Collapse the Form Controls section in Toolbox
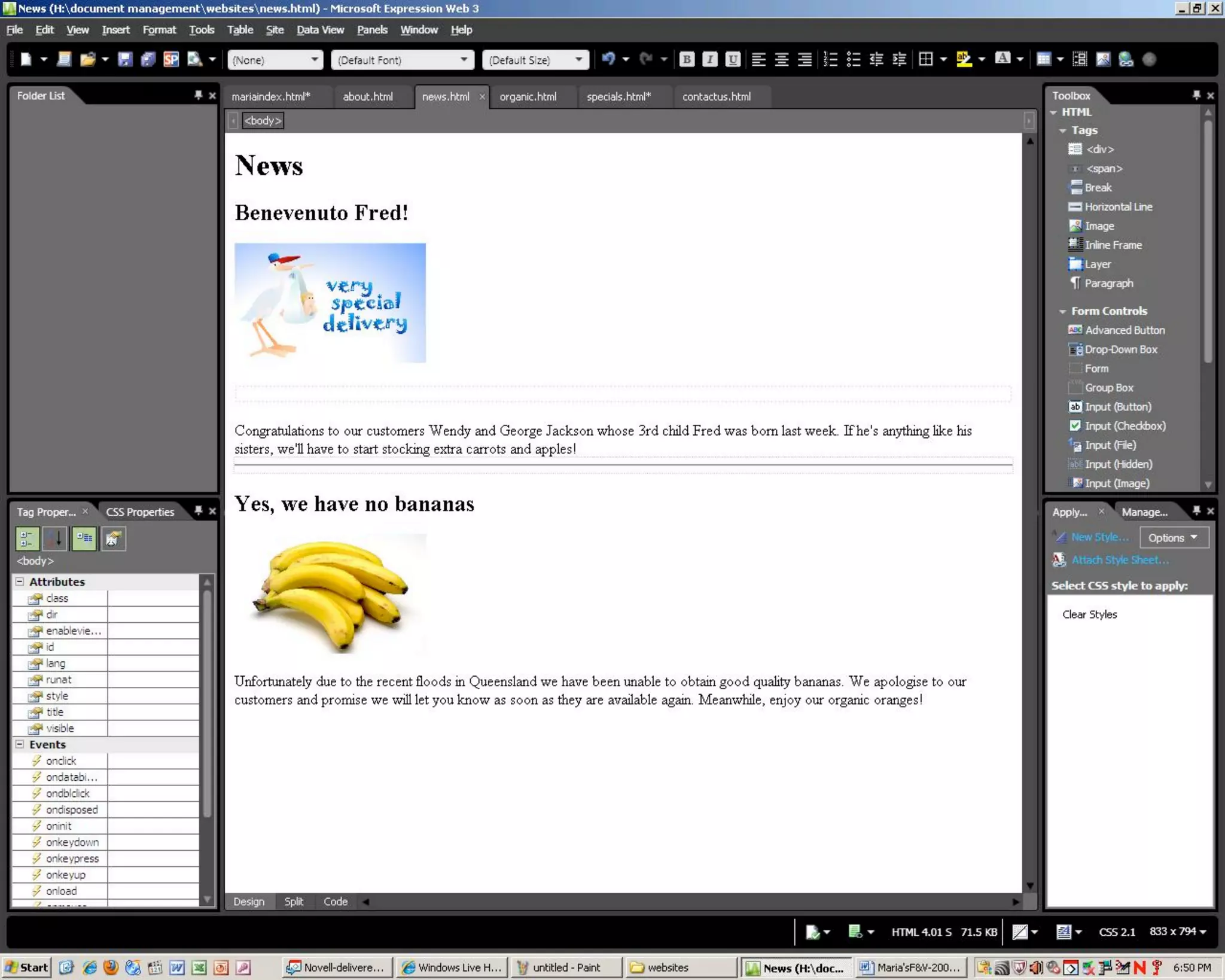Screen dimensions: 1225x980 click(1062, 311)
